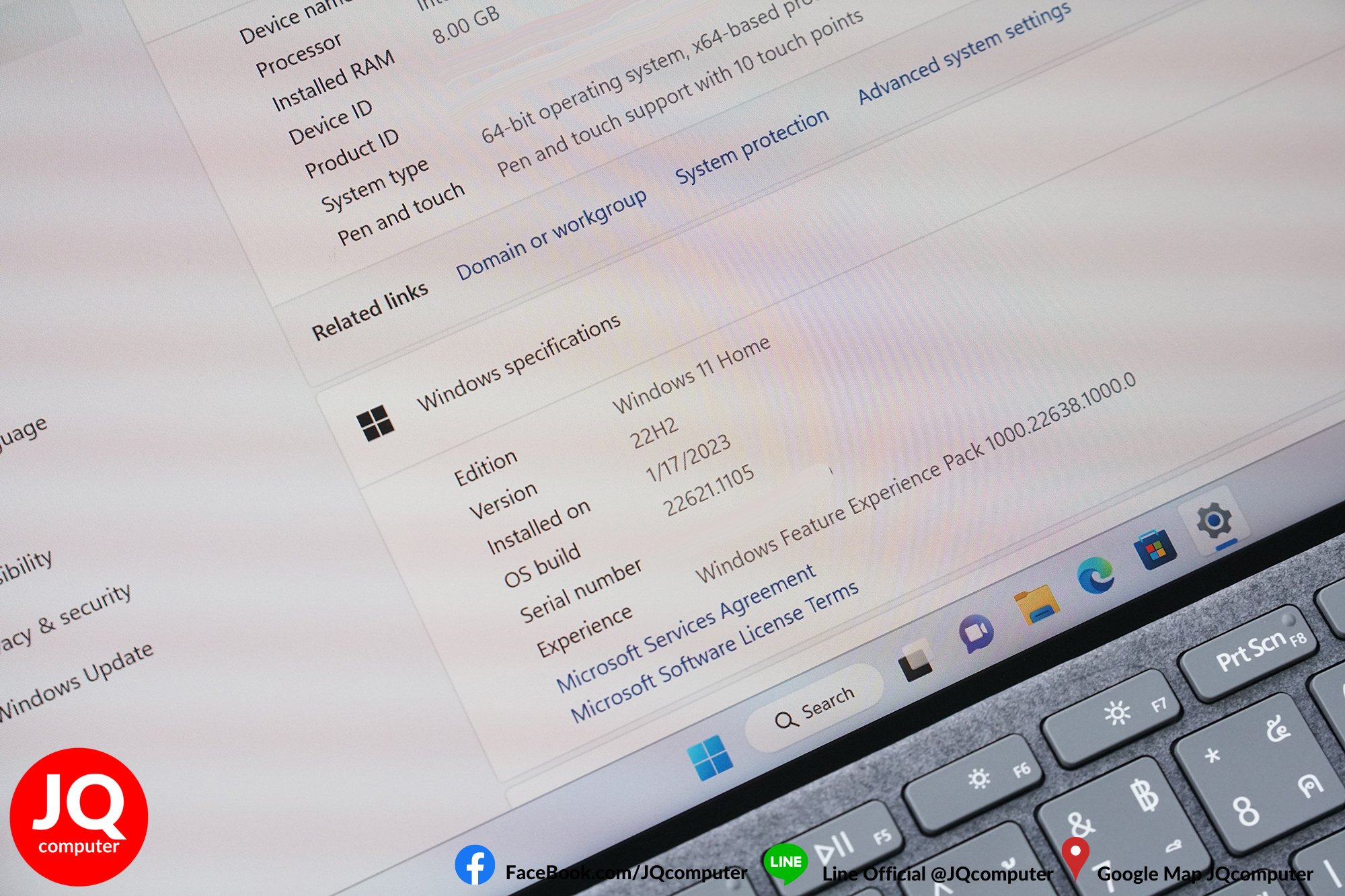The height and width of the screenshot is (896, 1345).
Task: Click the 'Serial number' row label
Action: click(x=581, y=590)
